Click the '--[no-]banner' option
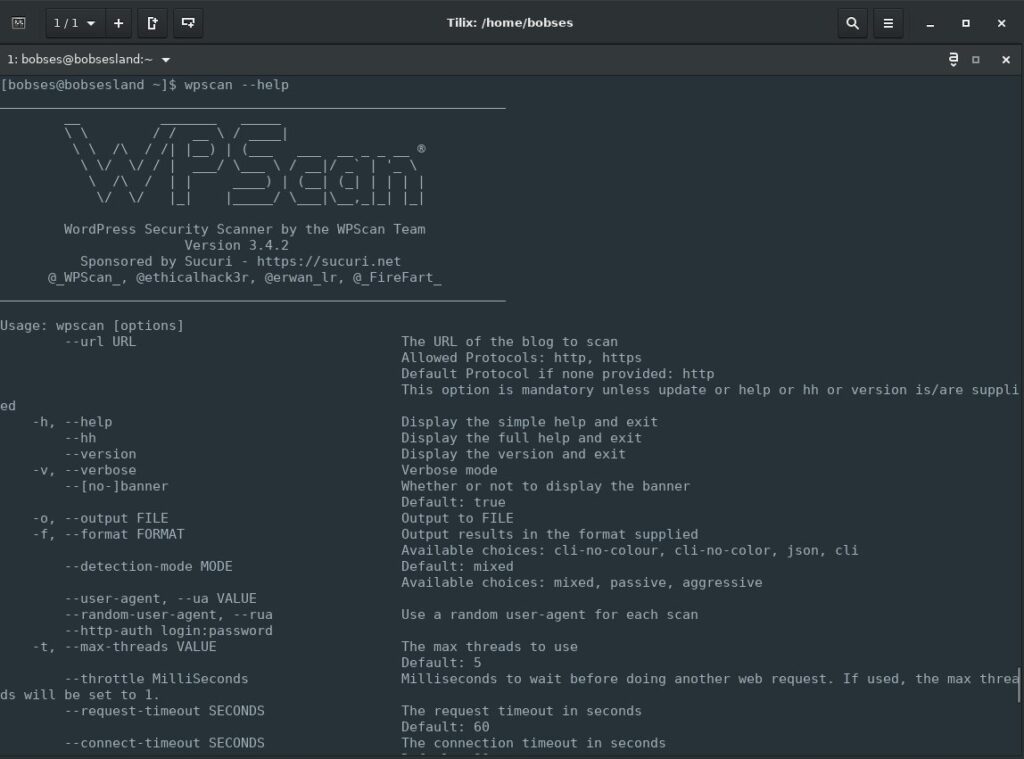The image size is (1024, 759). 116,486
